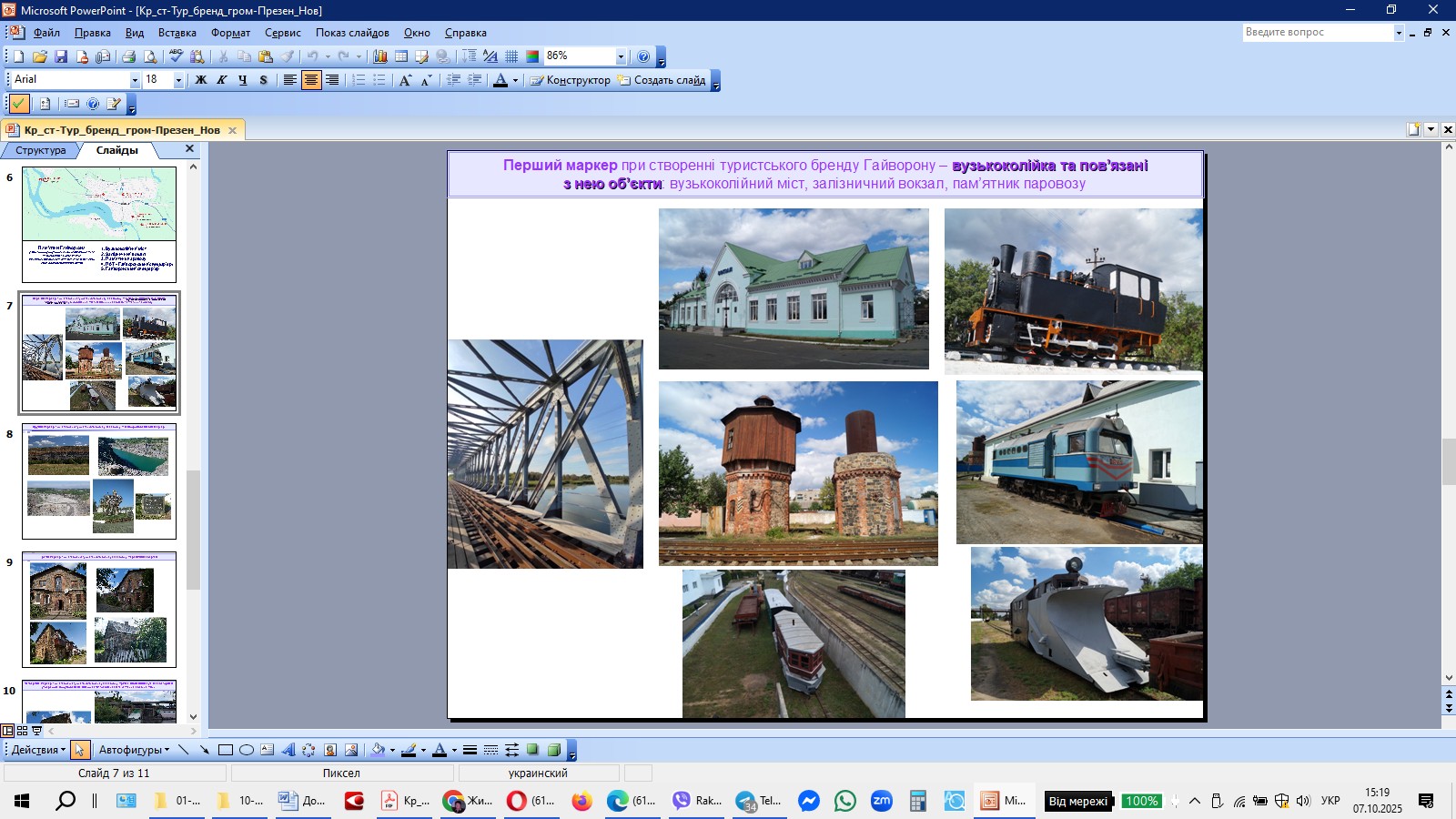Toggle bold formatting (Ж)
The width and height of the screenshot is (1456, 819).
(201, 80)
